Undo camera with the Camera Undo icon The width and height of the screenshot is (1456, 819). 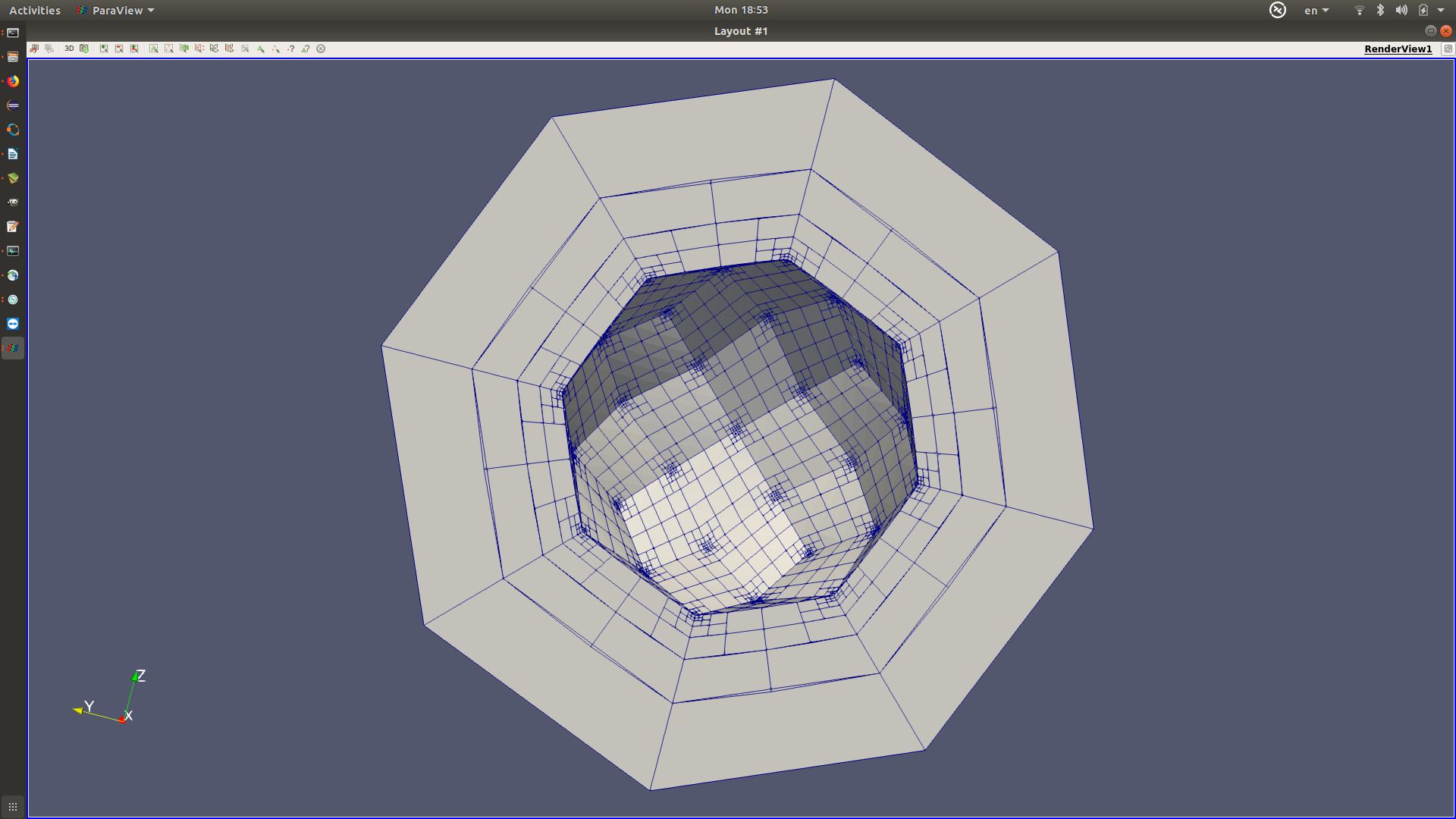pos(34,49)
